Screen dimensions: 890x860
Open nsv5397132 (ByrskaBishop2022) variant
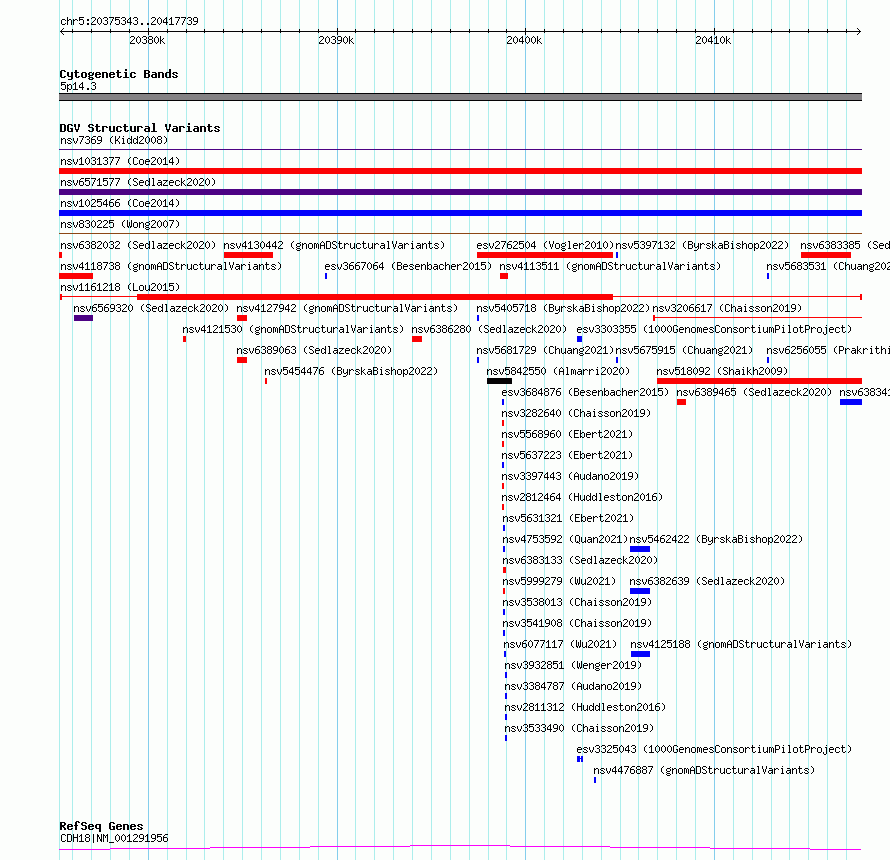pos(702,245)
